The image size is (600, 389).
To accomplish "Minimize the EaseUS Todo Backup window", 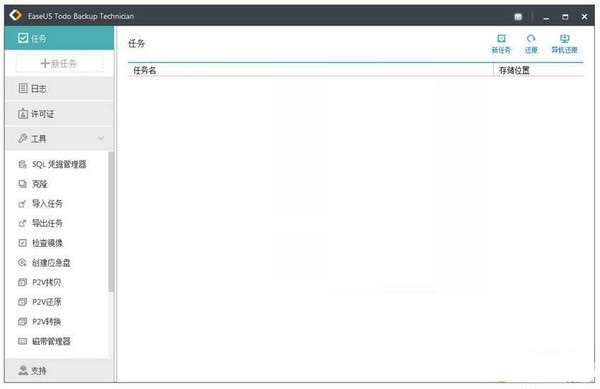I will [x=546, y=17].
